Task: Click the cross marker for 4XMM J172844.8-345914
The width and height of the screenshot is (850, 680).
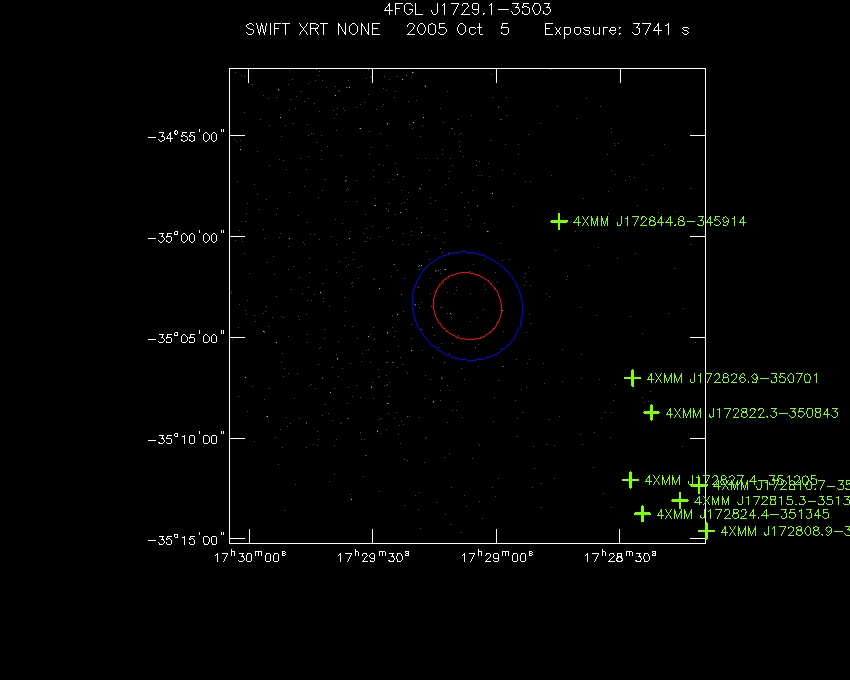Action: [x=558, y=221]
